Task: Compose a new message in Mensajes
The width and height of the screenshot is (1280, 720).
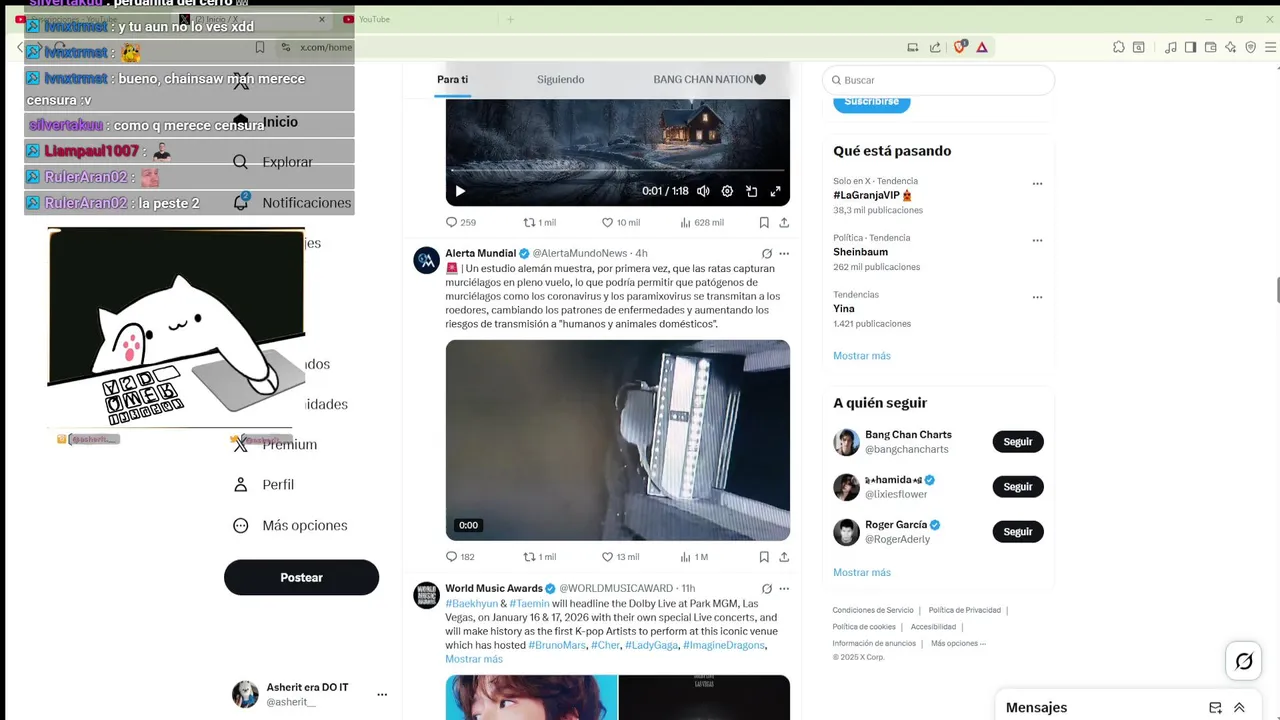Action: coord(1215,708)
